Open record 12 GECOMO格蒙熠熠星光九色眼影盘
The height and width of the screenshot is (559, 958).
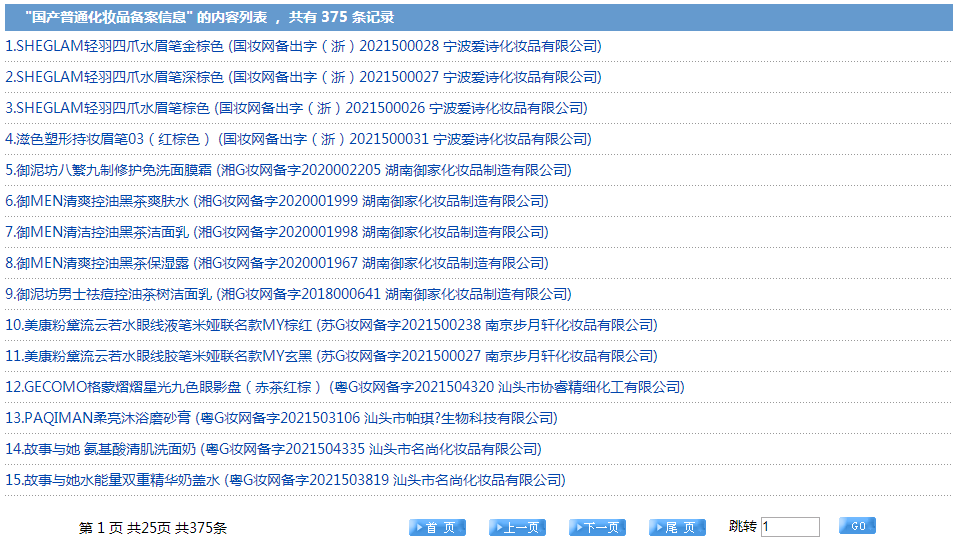tap(345, 387)
